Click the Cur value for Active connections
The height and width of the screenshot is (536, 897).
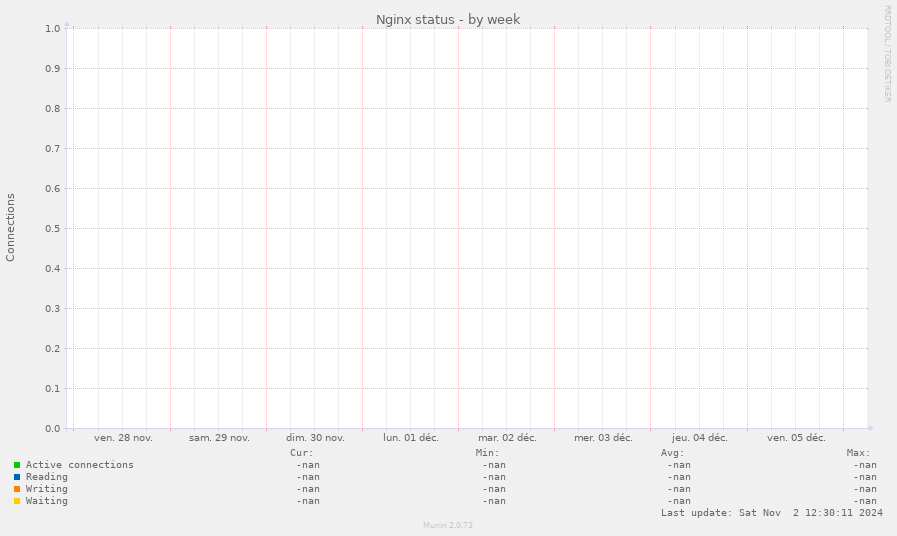pos(308,465)
